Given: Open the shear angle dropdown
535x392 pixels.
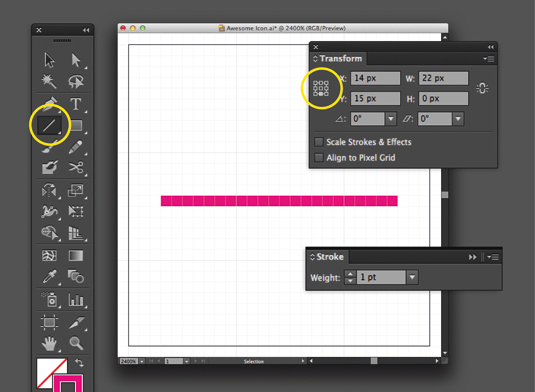Looking at the screenshot, I should click(x=458, y=119).
